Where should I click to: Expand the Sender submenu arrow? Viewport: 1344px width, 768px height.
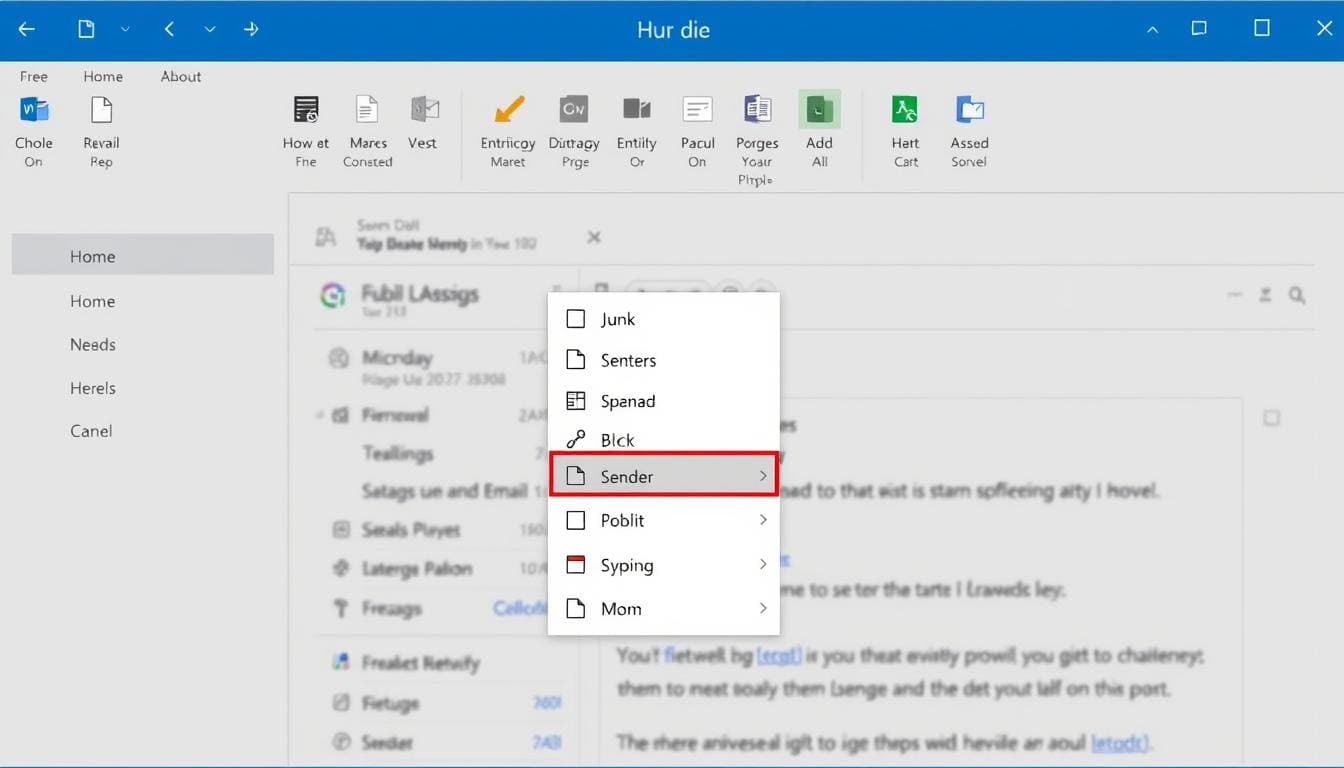[763, 476]
